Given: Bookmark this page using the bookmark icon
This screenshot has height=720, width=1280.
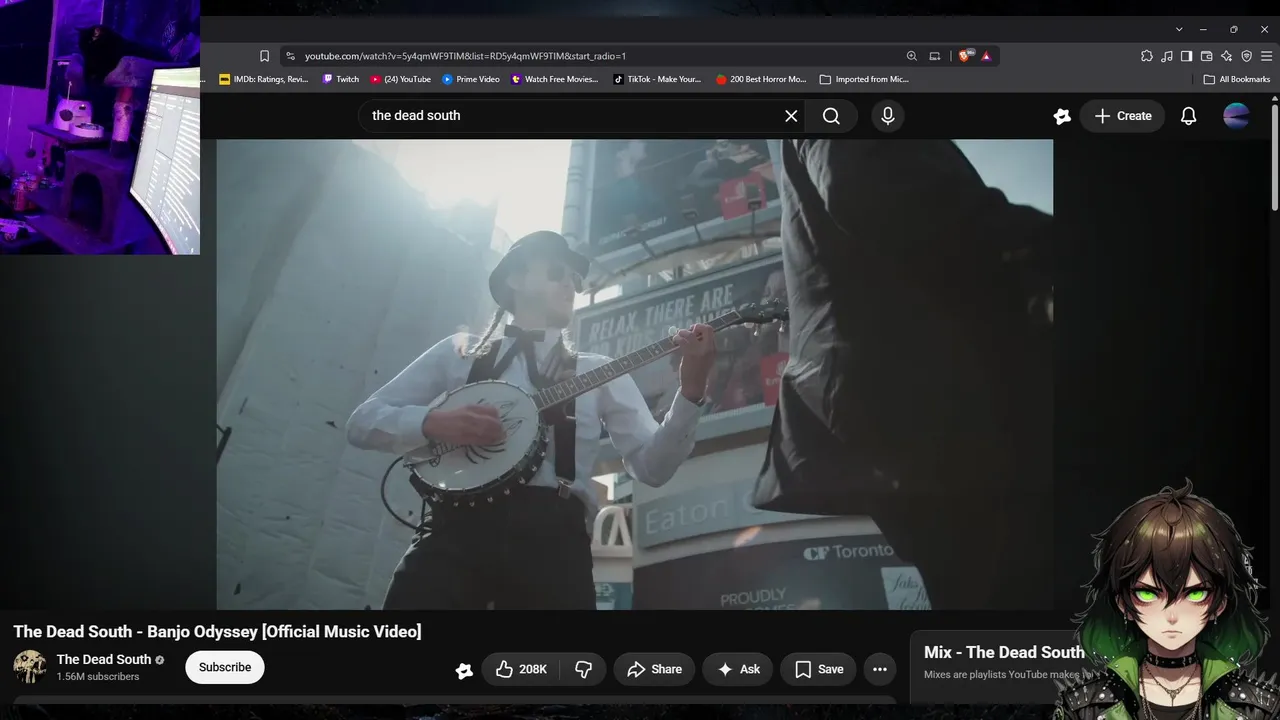Looking at the screenshot, I should tap(264, 56).
